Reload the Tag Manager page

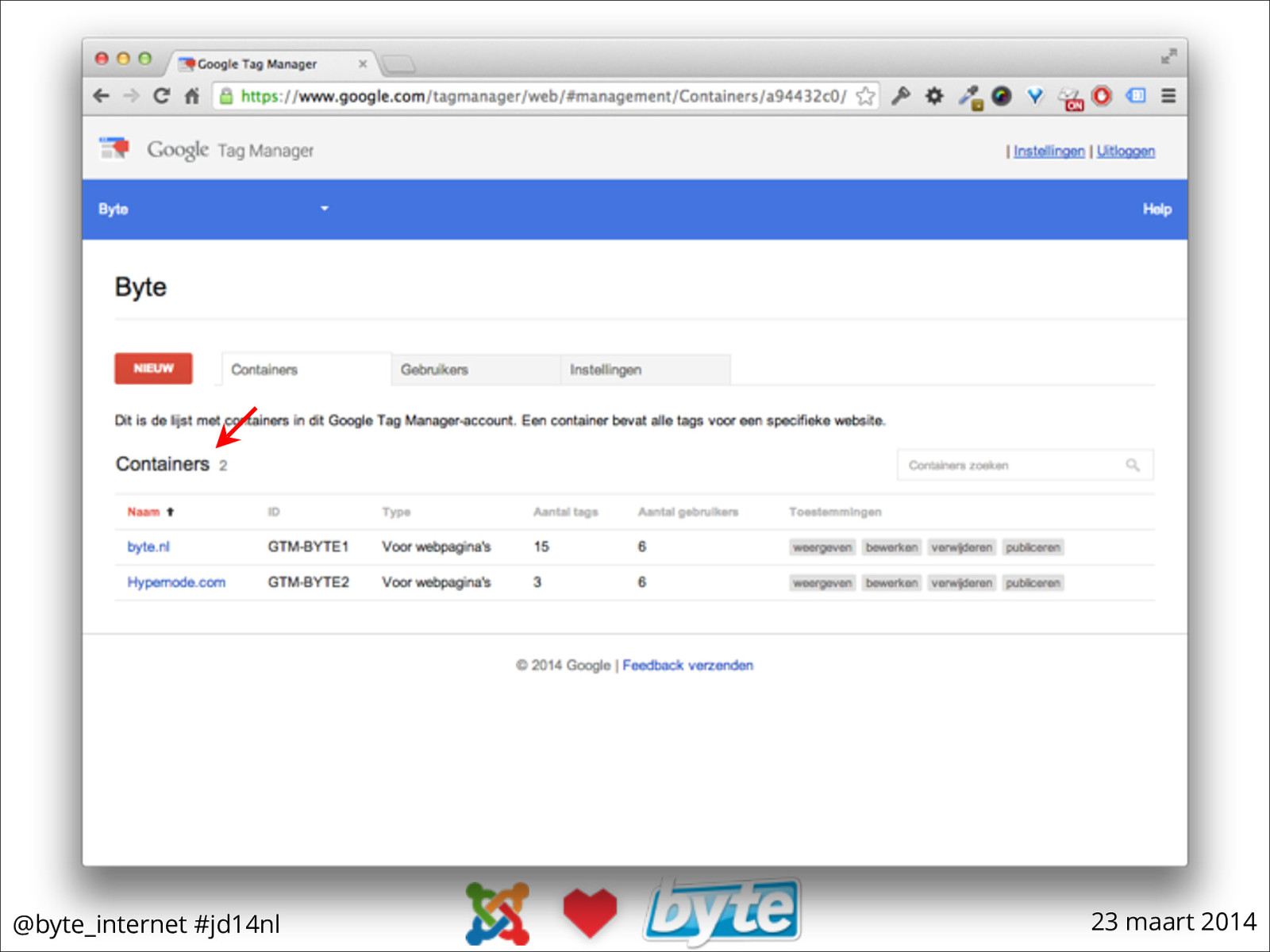(x=161, y=96)
